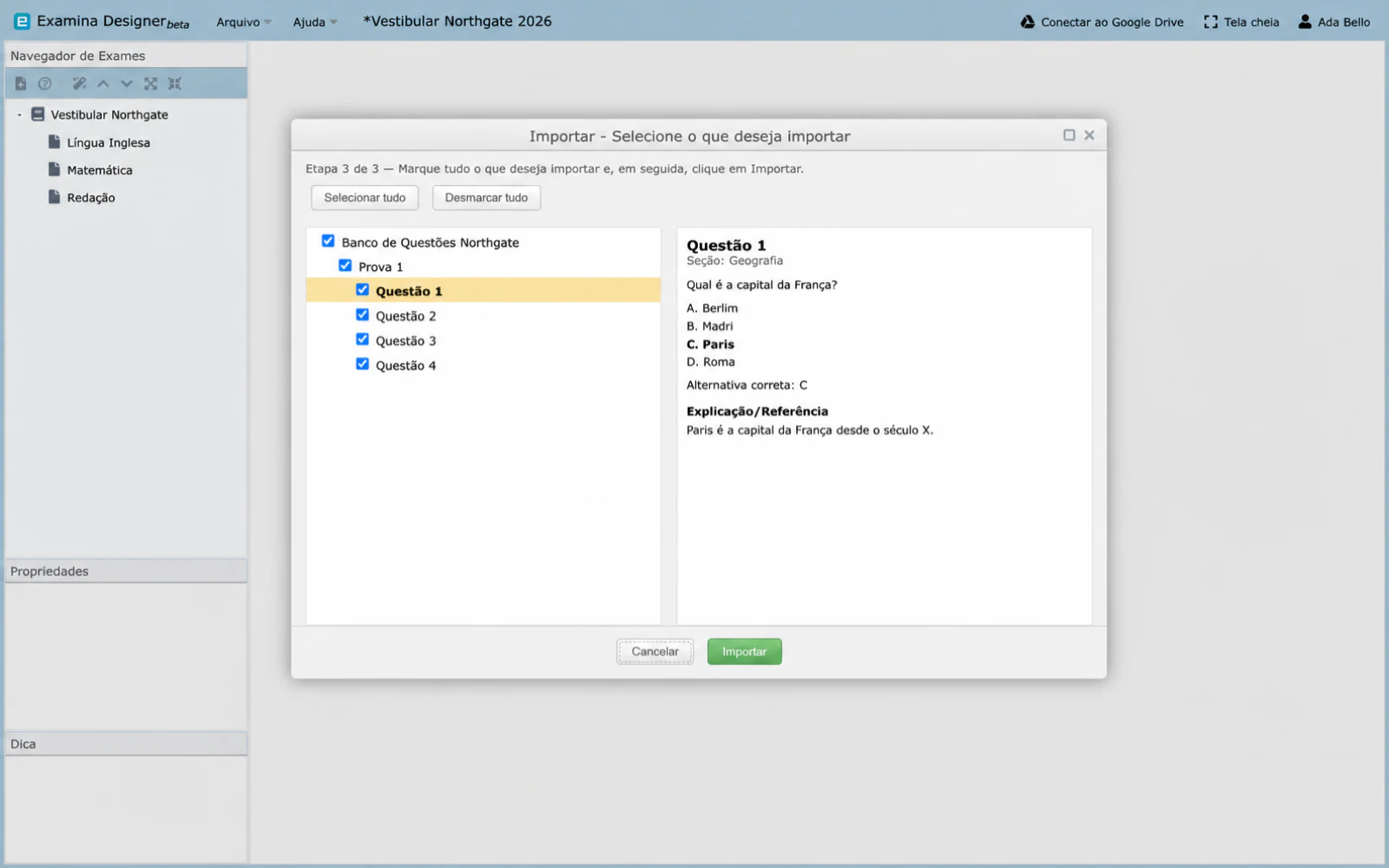This screenshot has width=1389, height=868.
Task: Click the move down arrow icon in navigator toolbar
Action: click(x=127, y=84)
